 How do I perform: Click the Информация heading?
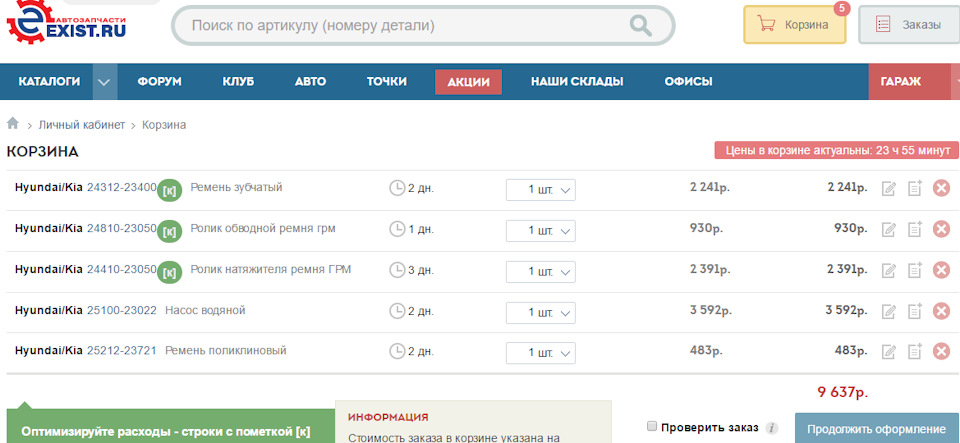click(x=388, y=417)
